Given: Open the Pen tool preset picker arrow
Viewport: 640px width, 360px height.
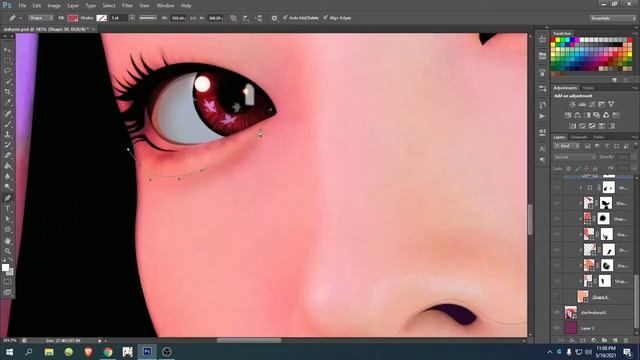Looking at the screenshot, I should 20,18.
